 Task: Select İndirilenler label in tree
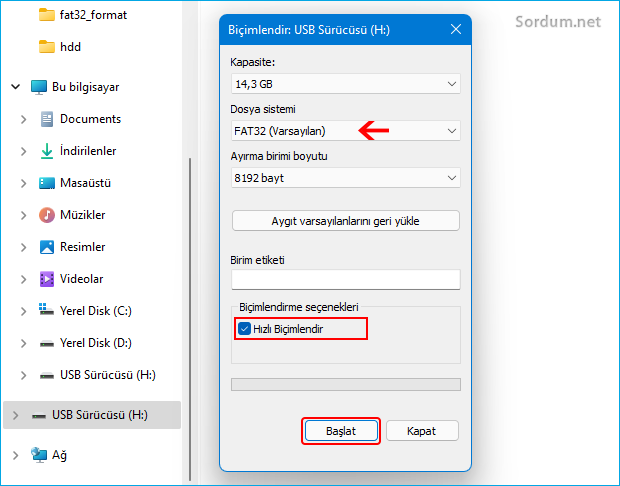point(88,151)
